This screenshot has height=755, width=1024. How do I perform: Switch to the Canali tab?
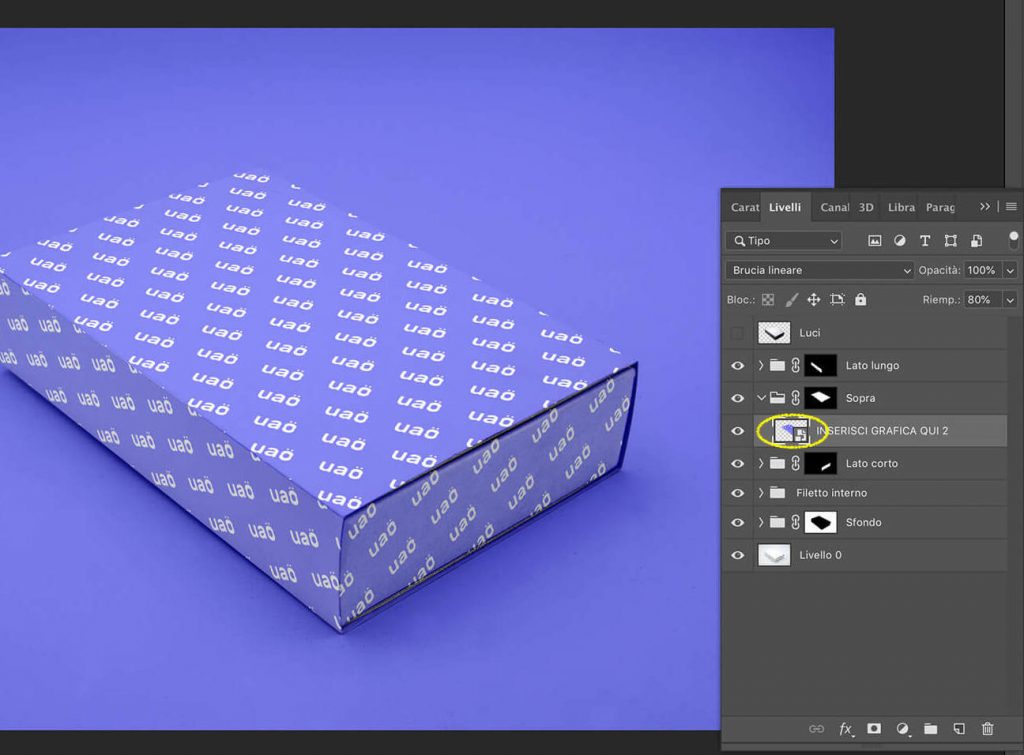834,207
